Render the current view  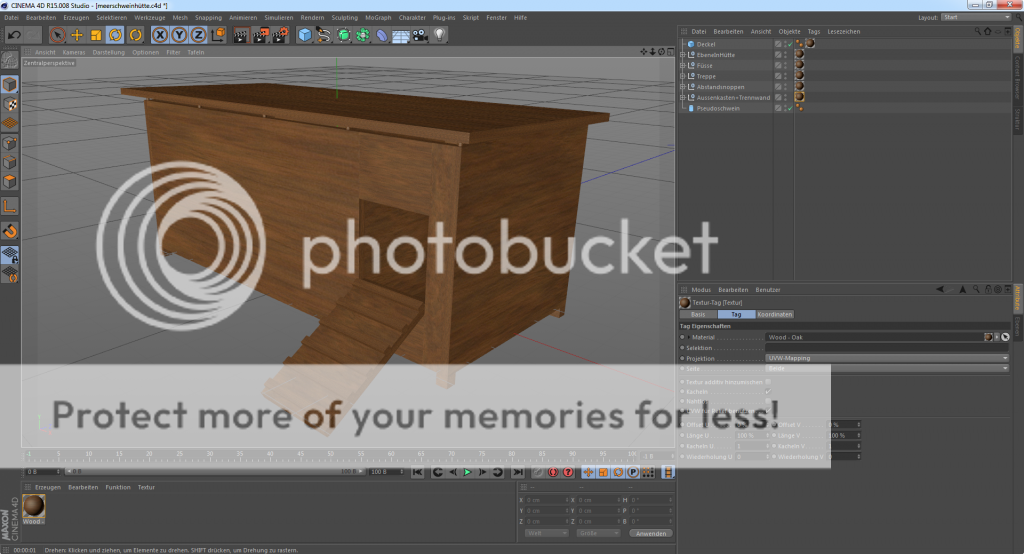240,35
